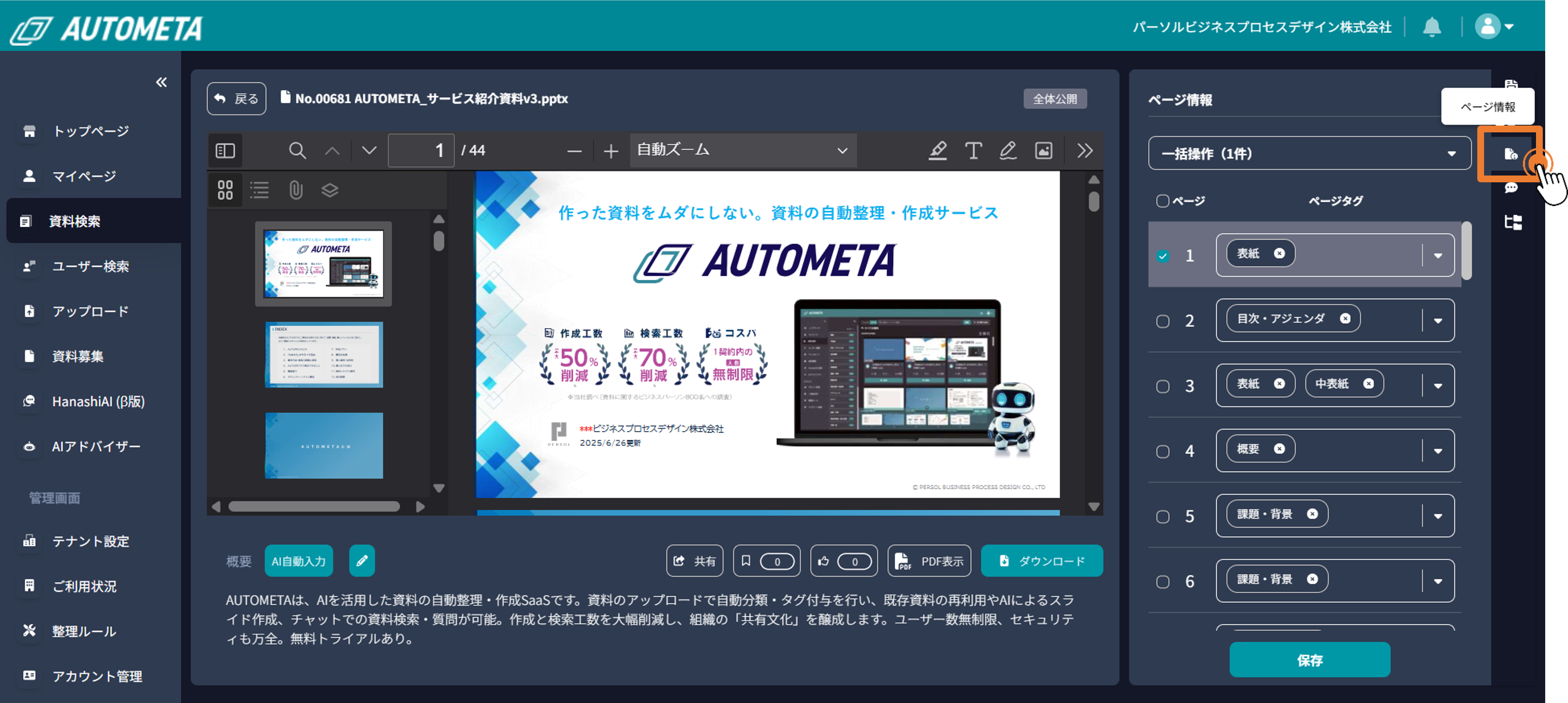Edit summary with the pencil icon button
This screenshot has width=1568, height=703.
pyautogui.click(x=361, y=560)
